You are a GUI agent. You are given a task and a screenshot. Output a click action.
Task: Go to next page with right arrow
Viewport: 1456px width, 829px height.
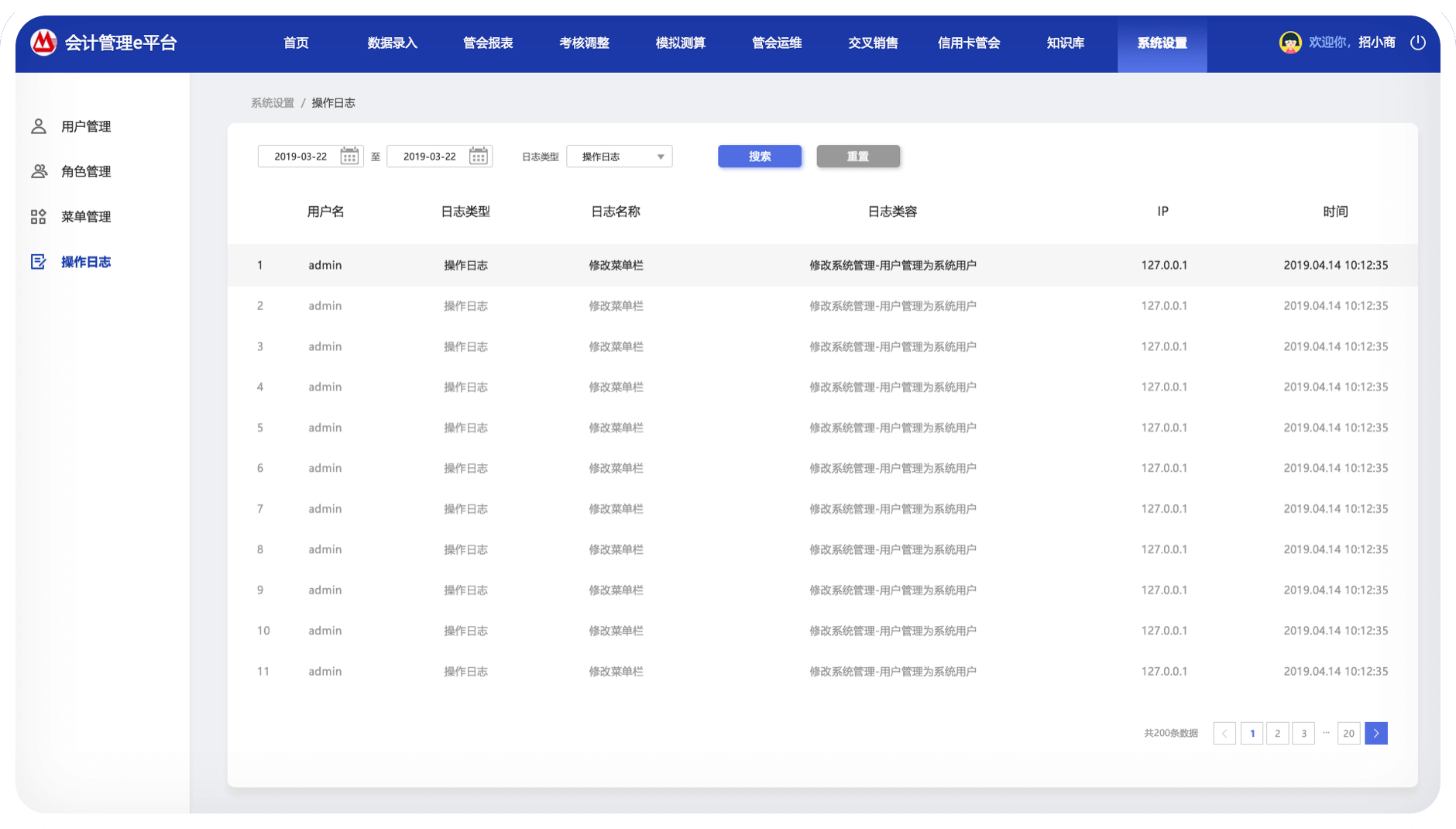click(x=1375, y=733)
